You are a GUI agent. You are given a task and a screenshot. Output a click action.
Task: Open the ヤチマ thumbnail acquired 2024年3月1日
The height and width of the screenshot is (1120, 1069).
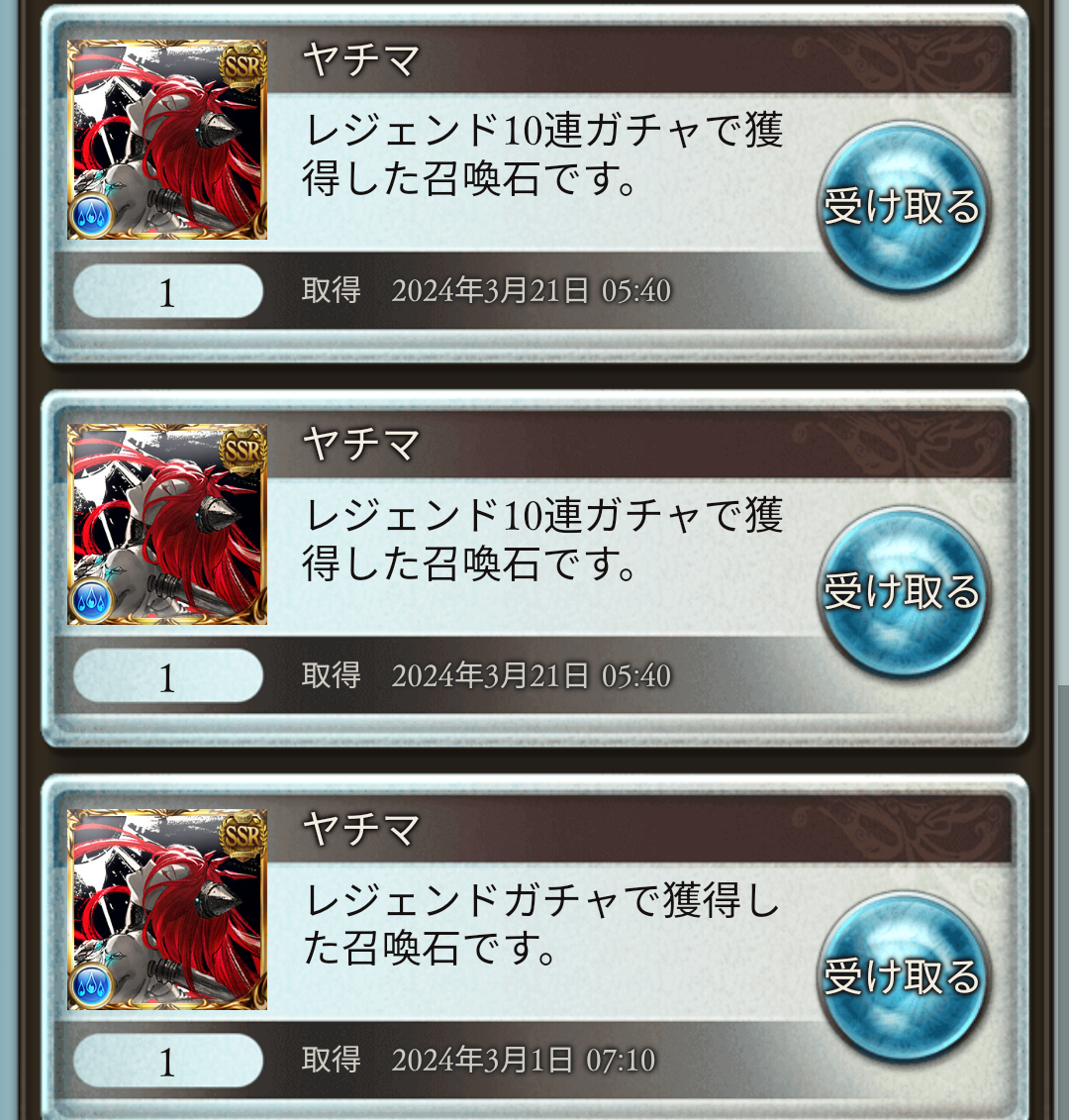point(167,909)
